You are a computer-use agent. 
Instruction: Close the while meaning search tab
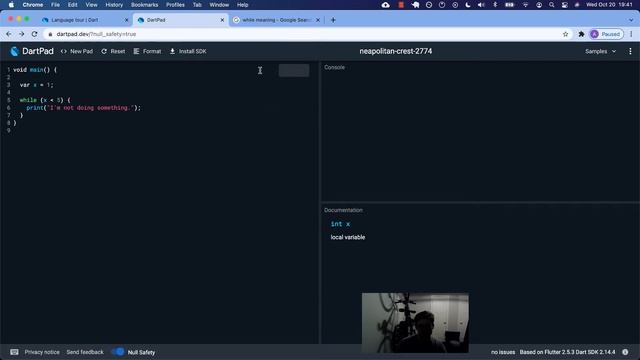(318, 20)
